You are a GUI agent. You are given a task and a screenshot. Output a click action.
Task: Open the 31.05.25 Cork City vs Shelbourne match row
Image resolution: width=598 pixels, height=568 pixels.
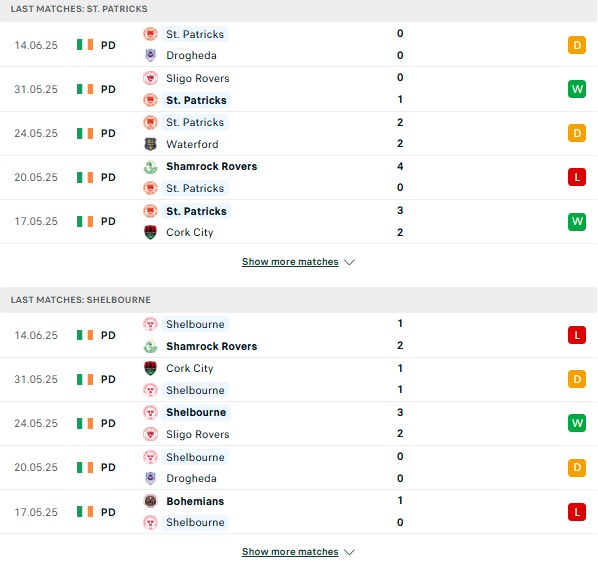point(298,380)
